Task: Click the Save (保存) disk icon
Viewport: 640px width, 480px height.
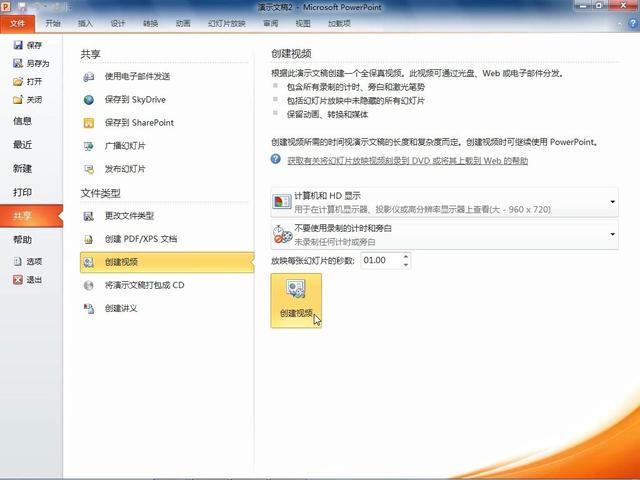Action: (18, 45)
